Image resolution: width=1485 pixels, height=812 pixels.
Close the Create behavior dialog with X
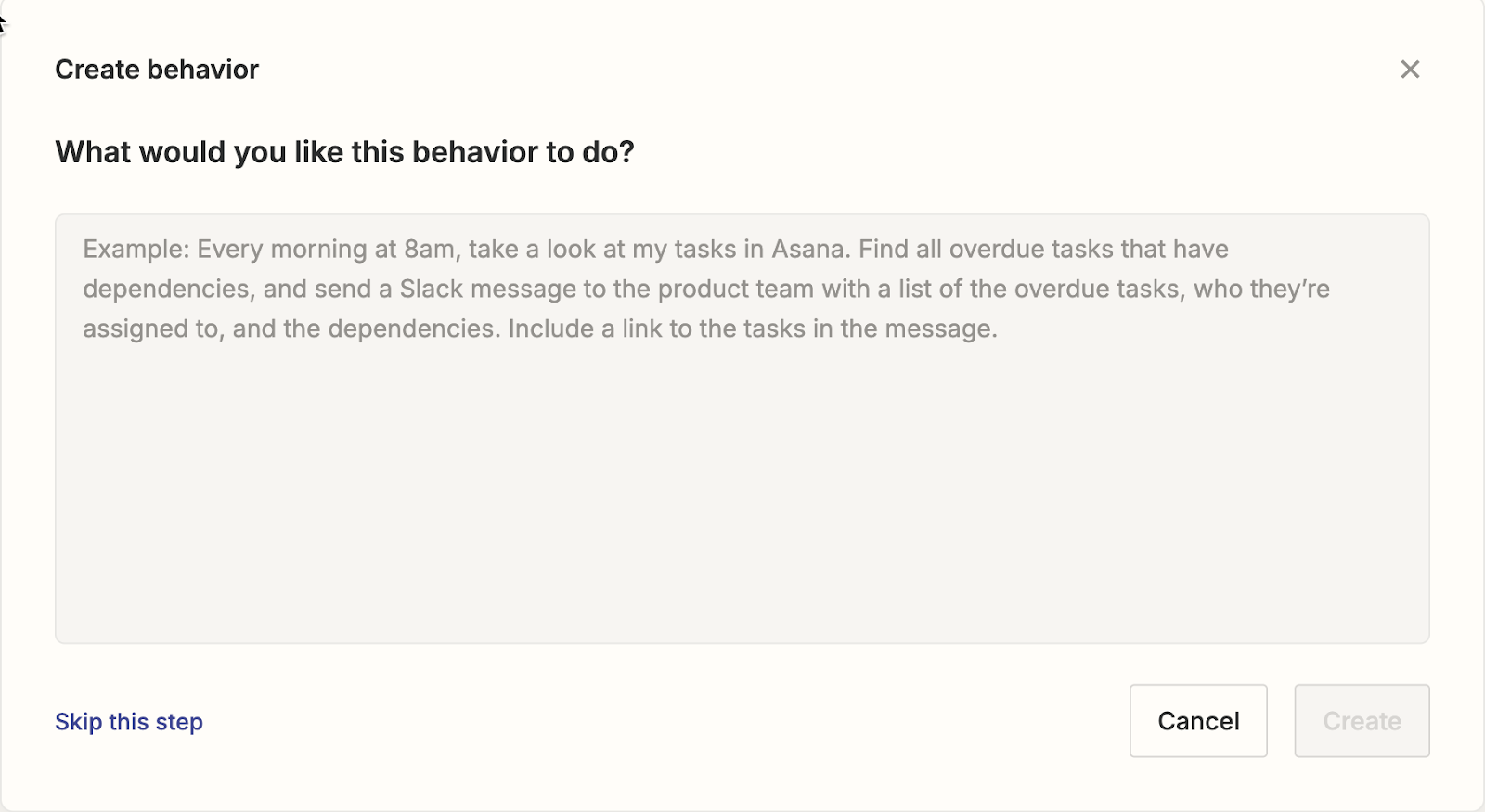[1410, 70]
